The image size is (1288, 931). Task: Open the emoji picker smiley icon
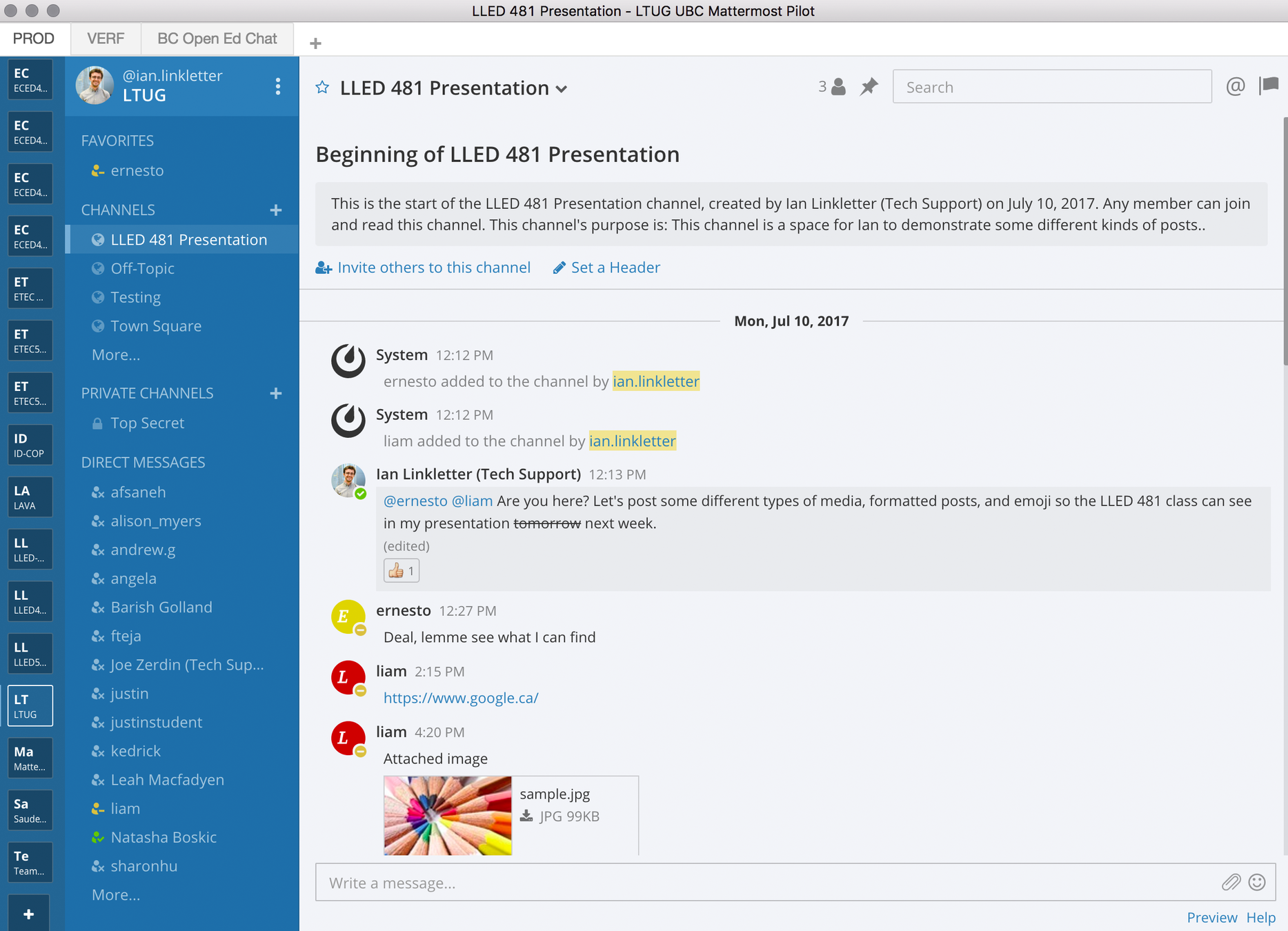point(1257,882)
